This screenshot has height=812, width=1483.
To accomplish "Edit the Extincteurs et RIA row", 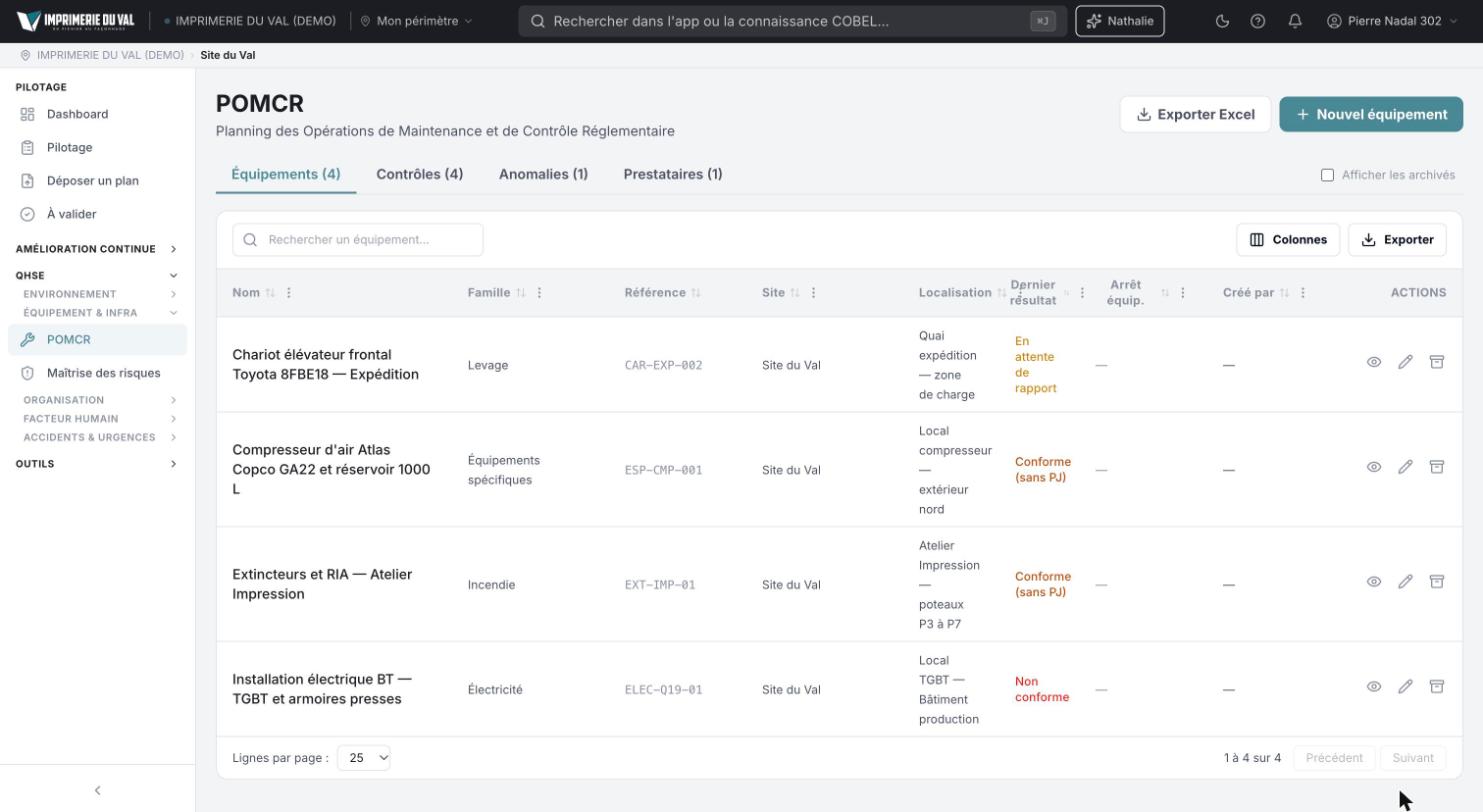I will point(1405,582).
